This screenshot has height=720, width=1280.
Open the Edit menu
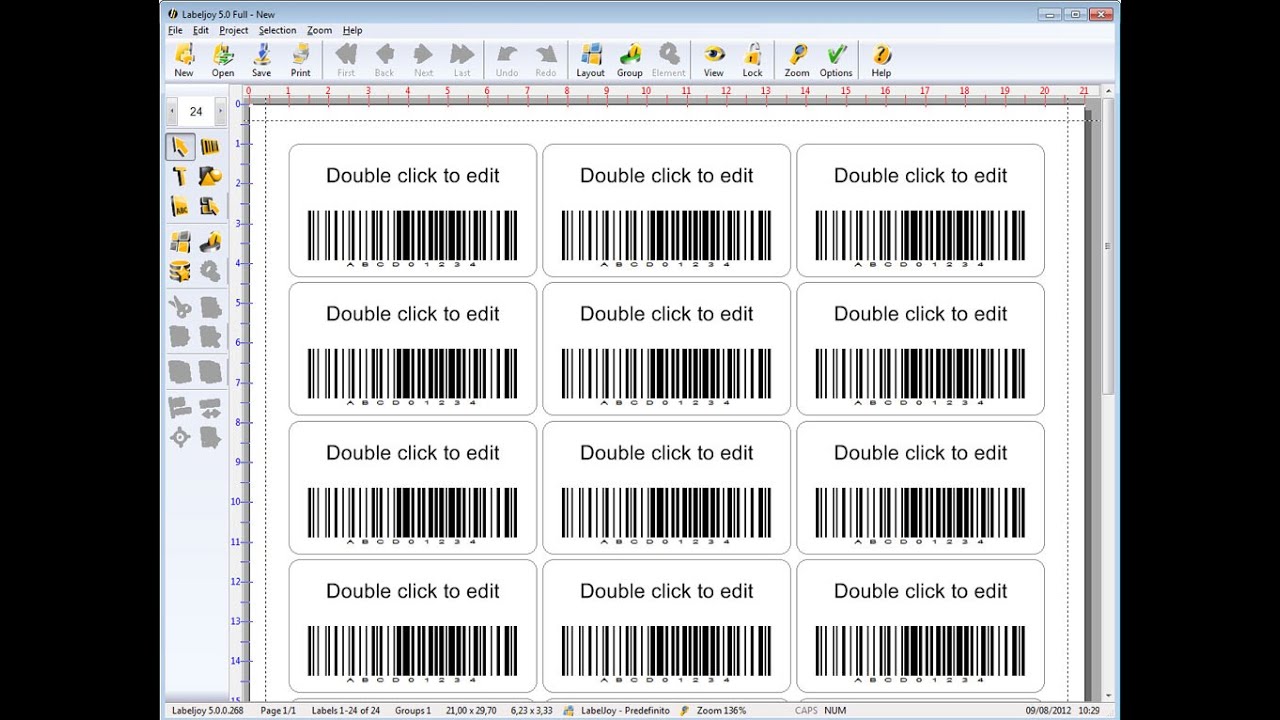tap(201, 30)
